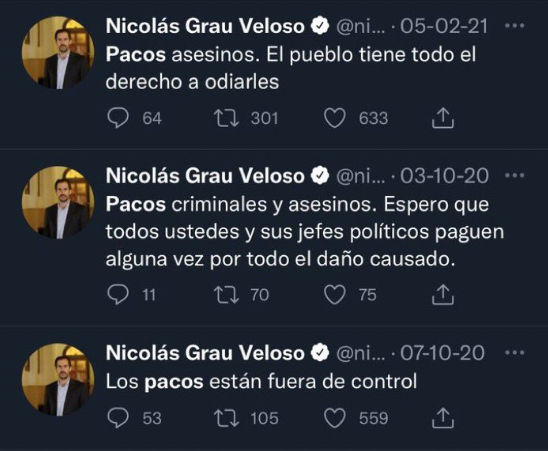Like the tweet with 75 likes
This screenshot has width=548, height=451.
pyautogui.click(x=335, y=294)
